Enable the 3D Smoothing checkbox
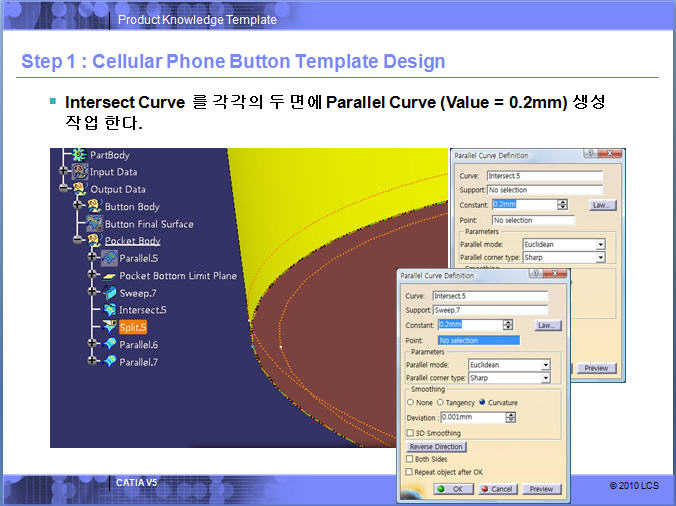The image size is (676, 506). (x=409, y=433)
